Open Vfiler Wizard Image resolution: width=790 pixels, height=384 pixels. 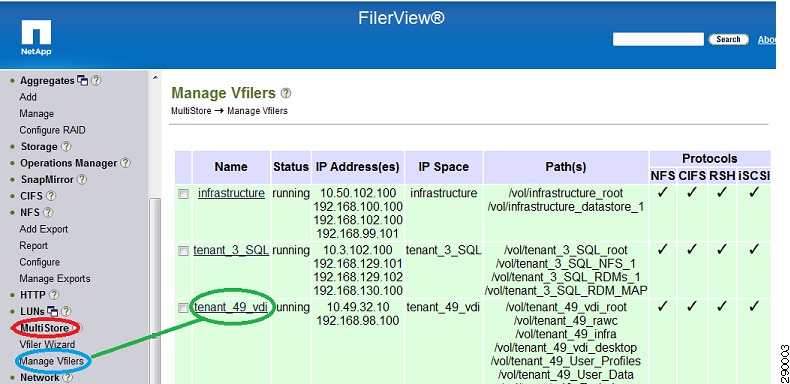(47, 345)
